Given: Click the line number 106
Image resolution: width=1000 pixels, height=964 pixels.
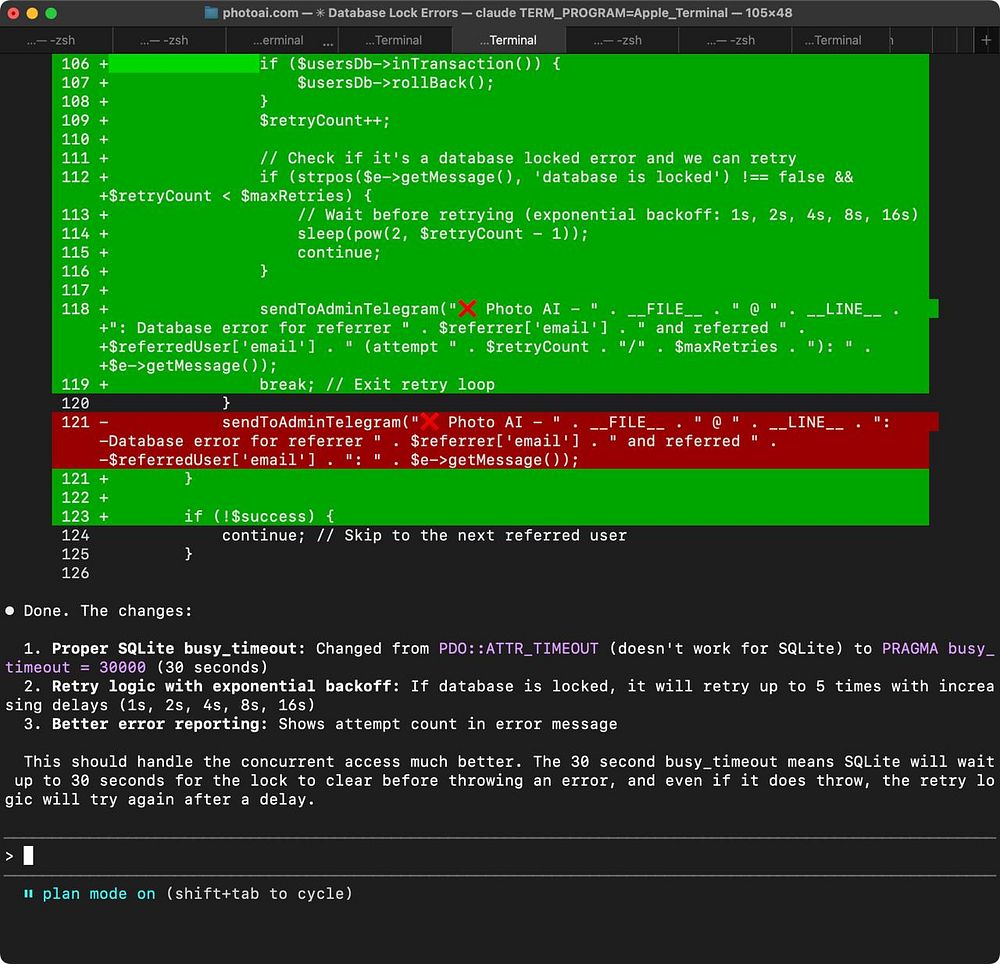Looking at the screenshot, I should (x=75, y=64).
